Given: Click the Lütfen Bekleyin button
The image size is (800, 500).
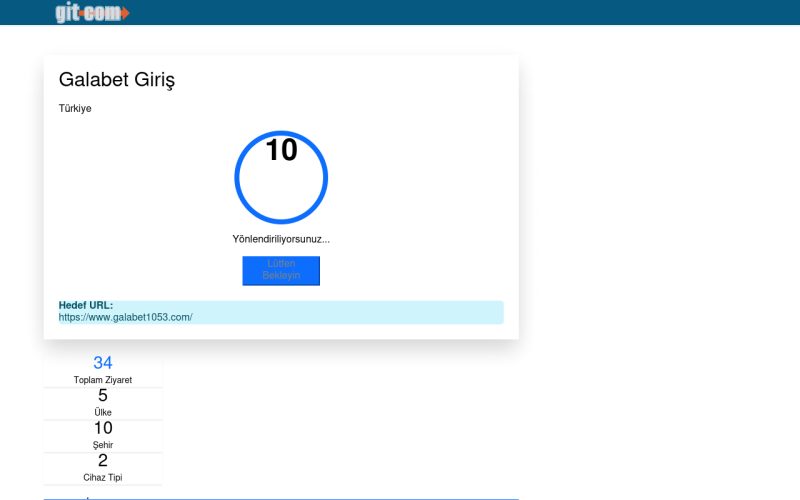Looking at the screenshot, I should pos(281,271).
